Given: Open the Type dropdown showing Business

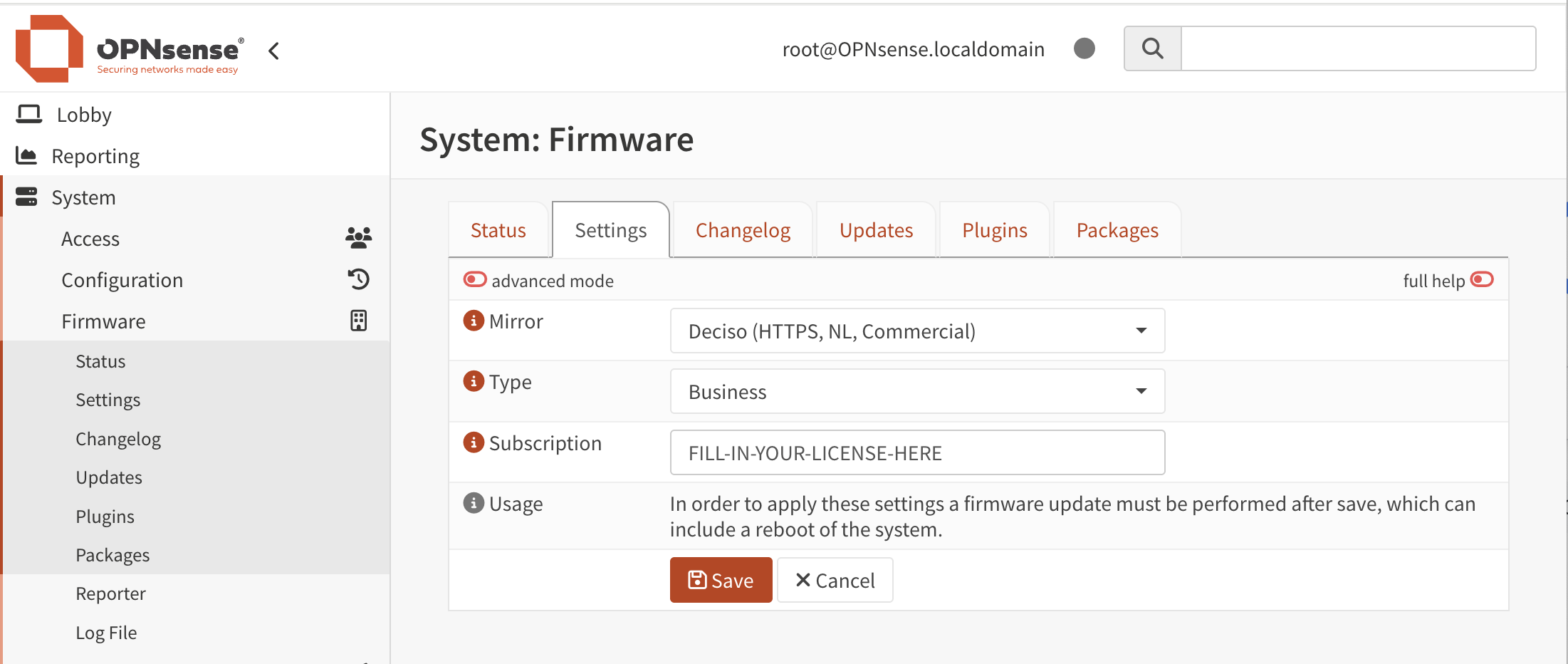Looking at the screenshot, I should coord(916,391).
